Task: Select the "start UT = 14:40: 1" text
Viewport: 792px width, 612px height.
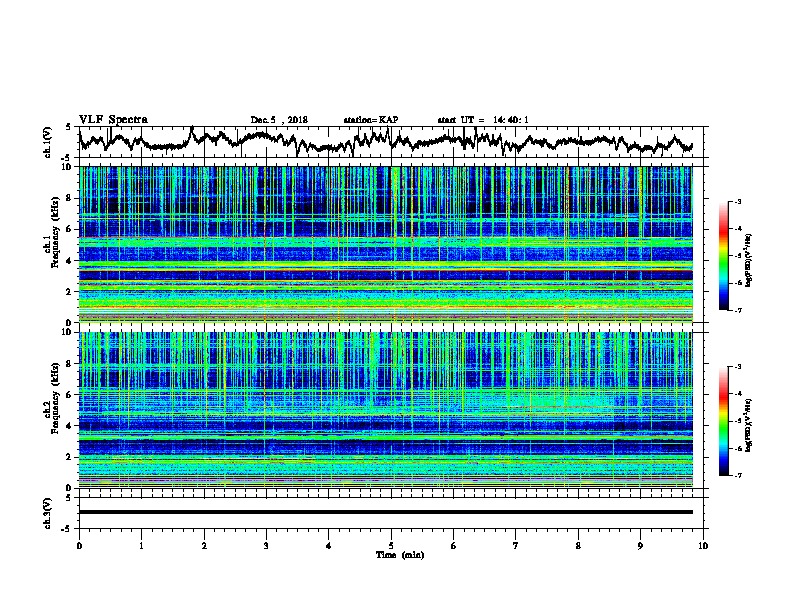Action: click(483, 120)
